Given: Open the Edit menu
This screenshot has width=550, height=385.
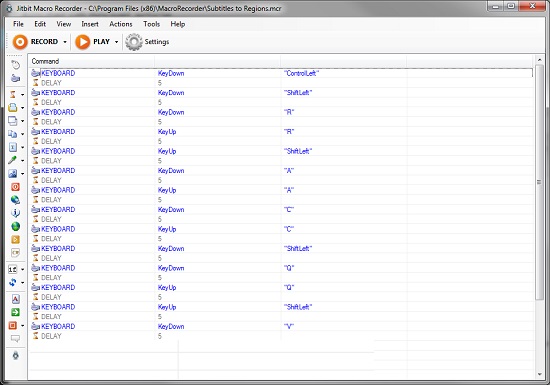Looking at the screenshot, I should coord(40,24).
